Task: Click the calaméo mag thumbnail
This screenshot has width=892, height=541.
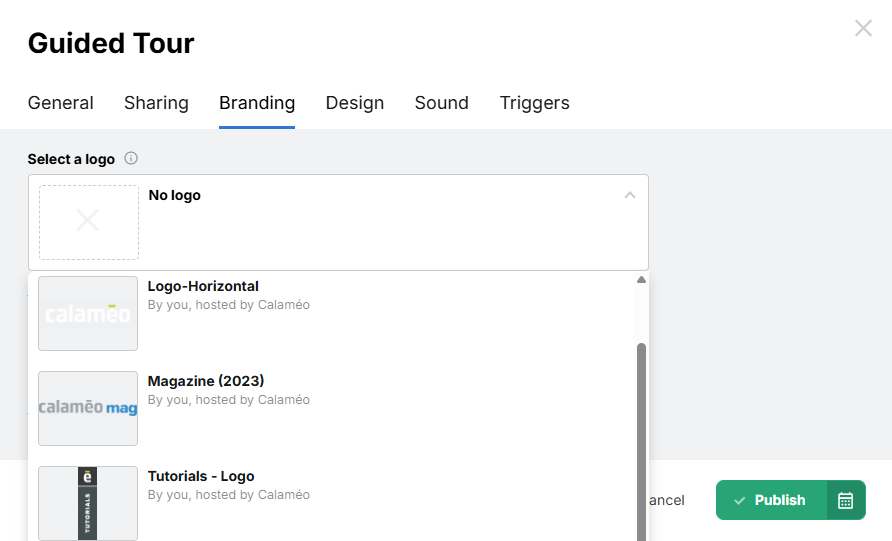Action: (88, 408)
